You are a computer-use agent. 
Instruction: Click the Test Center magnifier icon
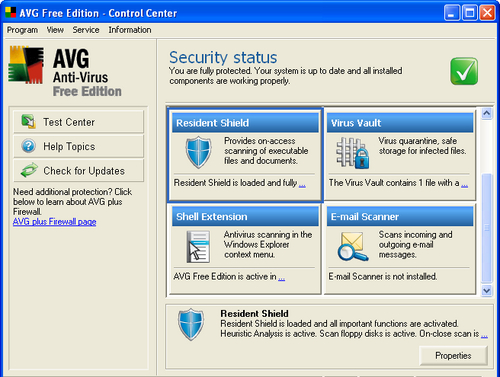(29, 122)
